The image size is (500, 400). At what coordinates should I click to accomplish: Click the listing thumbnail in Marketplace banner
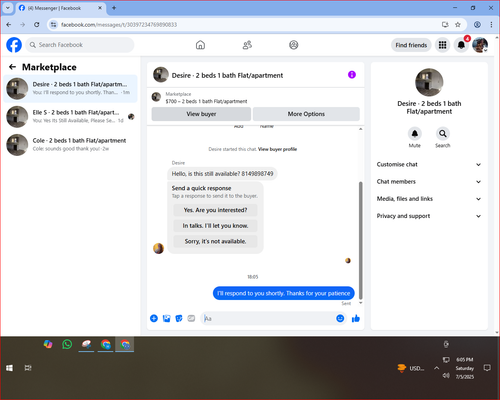coord(156,97)
